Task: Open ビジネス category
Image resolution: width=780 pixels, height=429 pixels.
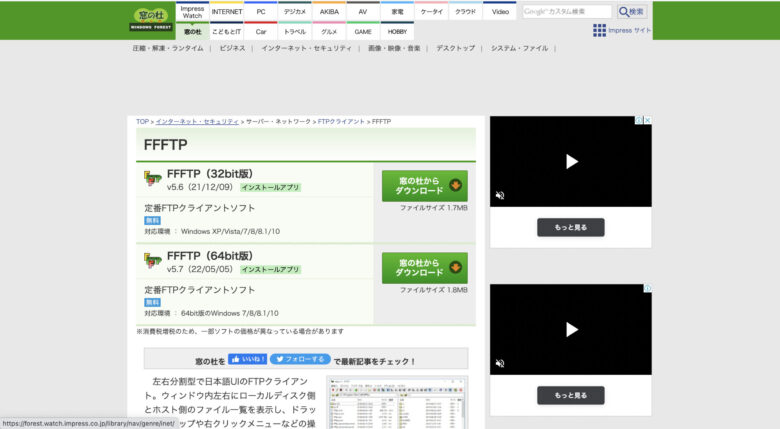Action: click(232, 48)
